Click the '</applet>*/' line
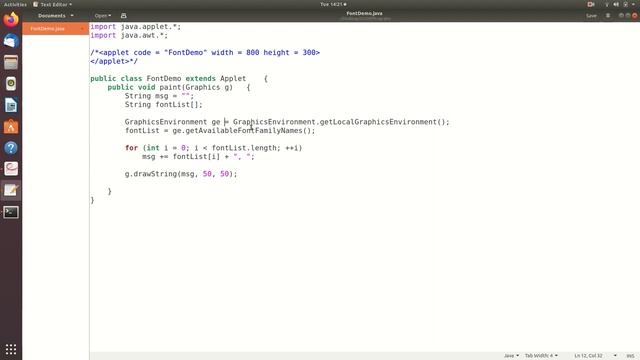This screenshot has height=360, width=640. (x=114, y=61)
